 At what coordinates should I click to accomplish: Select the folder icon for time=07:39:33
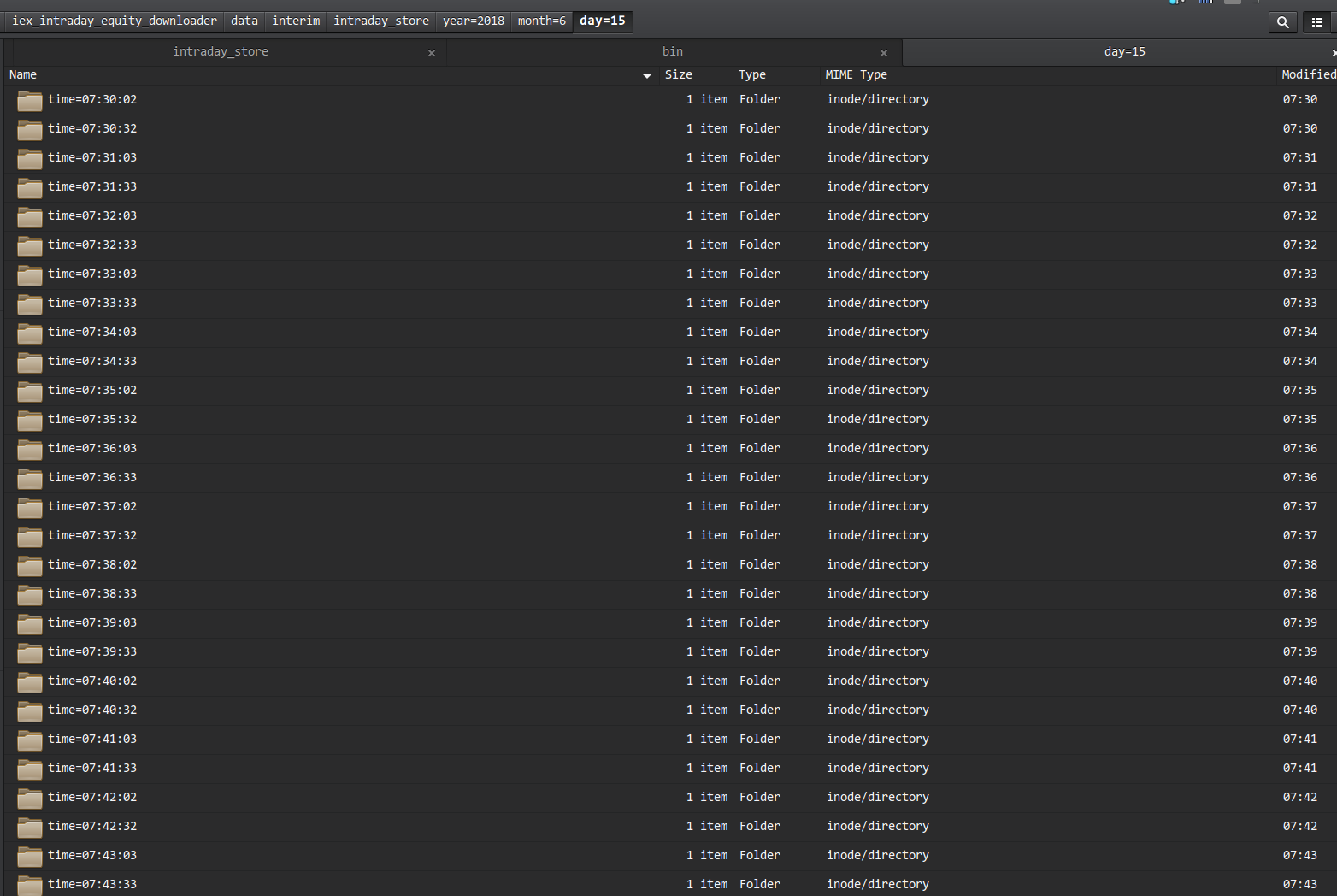point(30,653)
